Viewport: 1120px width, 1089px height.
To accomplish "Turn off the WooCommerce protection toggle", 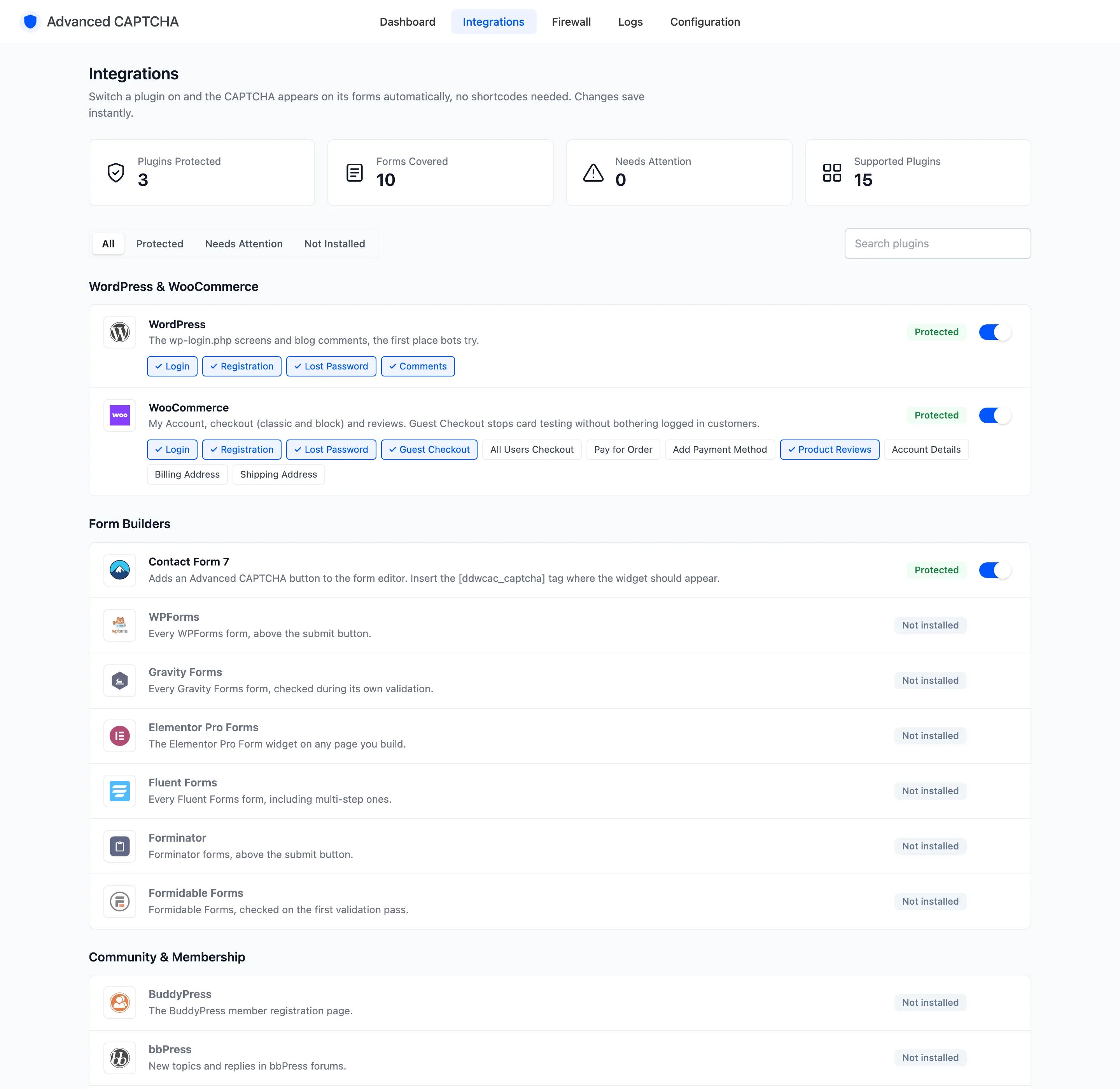I will click(x=995, y=415).
